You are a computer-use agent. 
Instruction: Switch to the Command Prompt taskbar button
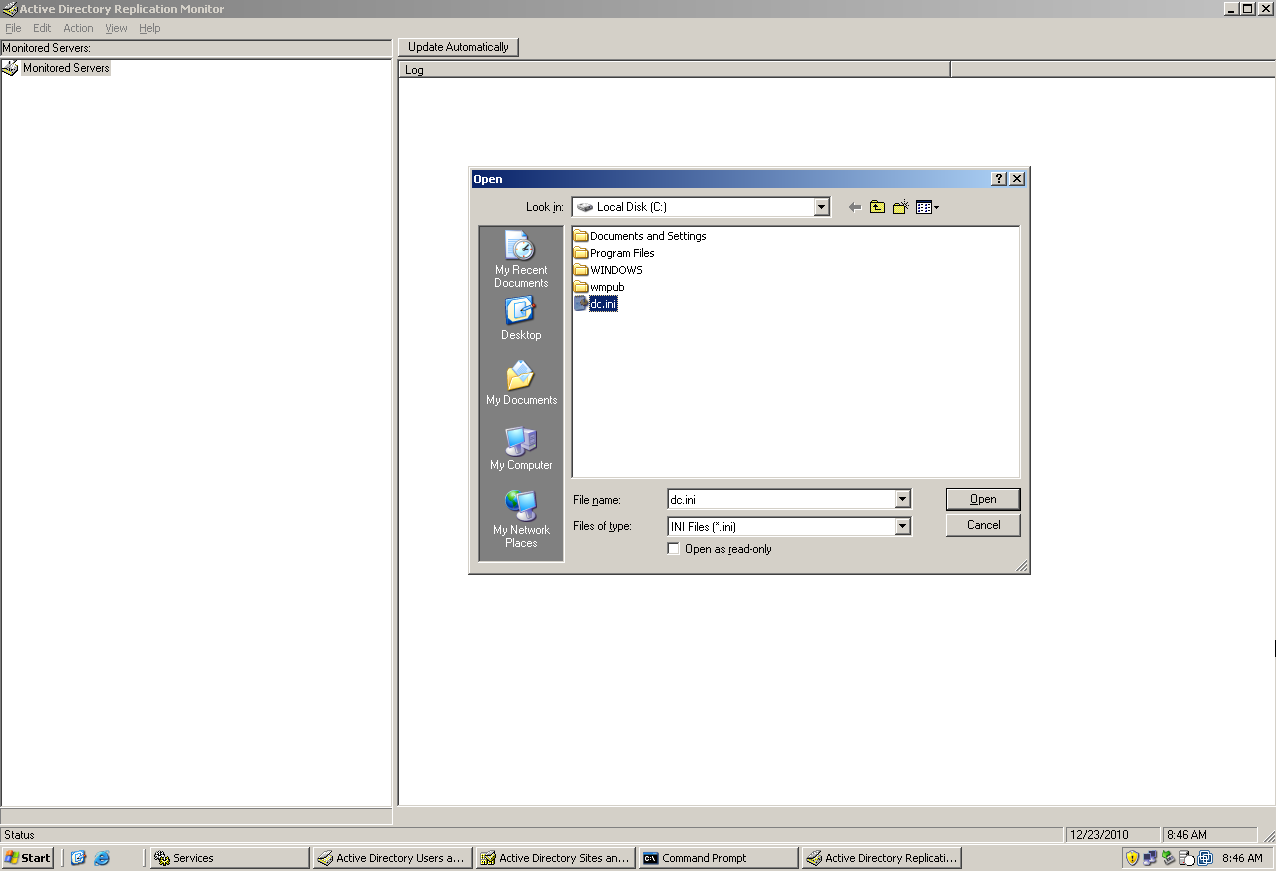(716, 857)
